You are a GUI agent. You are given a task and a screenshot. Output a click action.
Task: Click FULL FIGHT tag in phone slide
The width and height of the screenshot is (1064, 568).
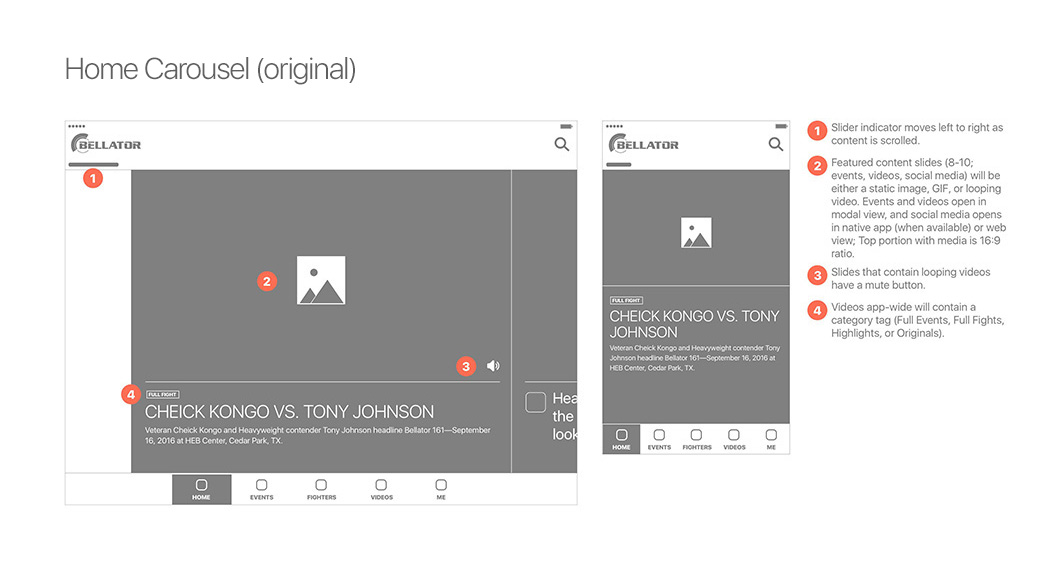626,300
